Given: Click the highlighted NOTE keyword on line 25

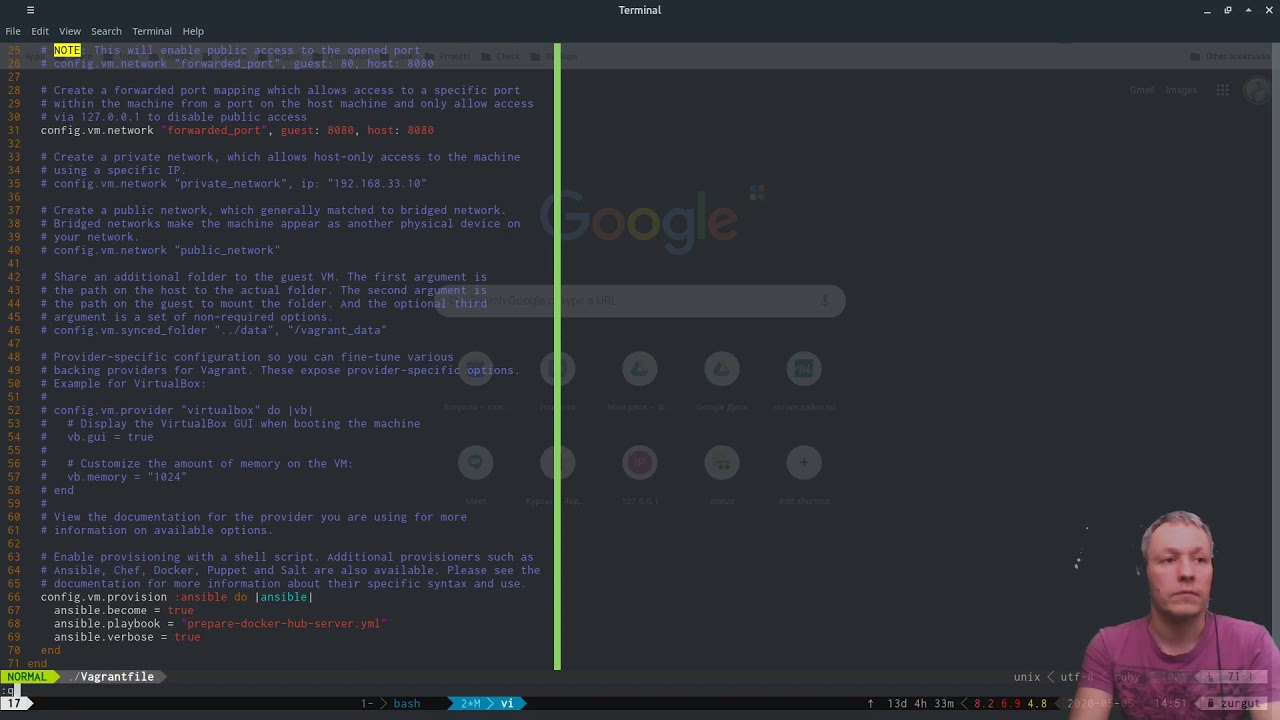Looking at the screenshot, I should click(x=67, y=50).
